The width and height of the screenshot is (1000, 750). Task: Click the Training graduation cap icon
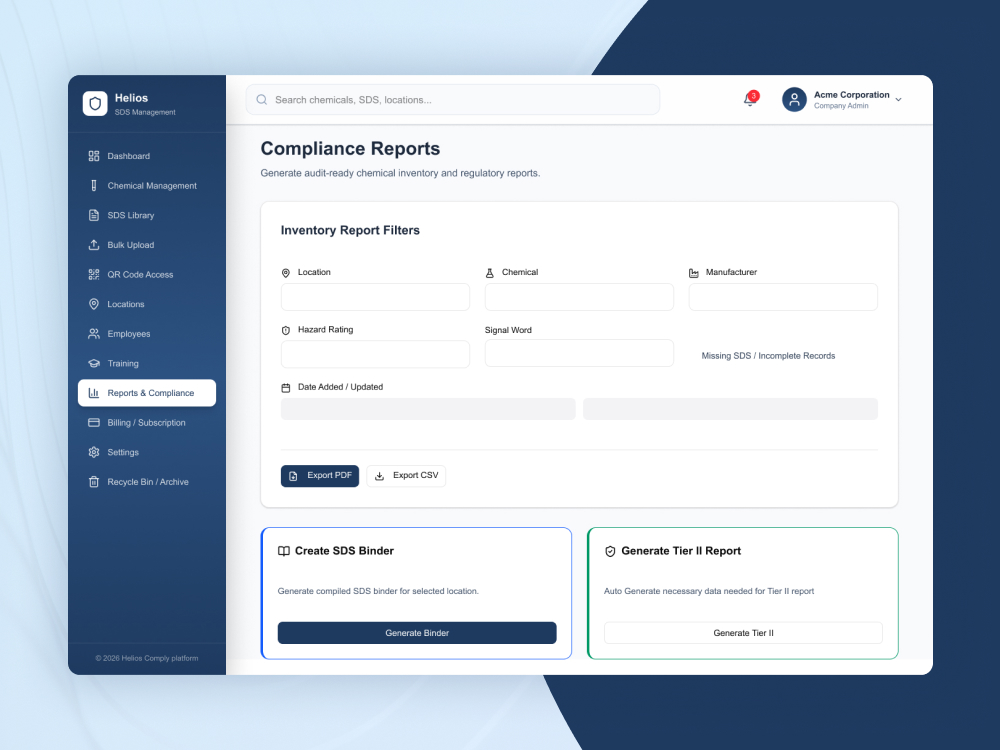pyautogui.click(x=94, y=364)
